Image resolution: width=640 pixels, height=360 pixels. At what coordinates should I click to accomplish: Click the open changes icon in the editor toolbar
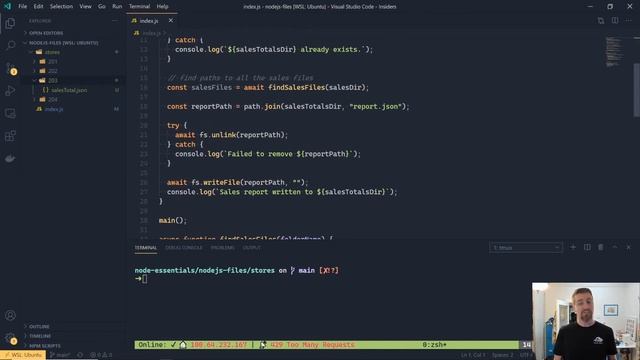[x=601, y=20]
